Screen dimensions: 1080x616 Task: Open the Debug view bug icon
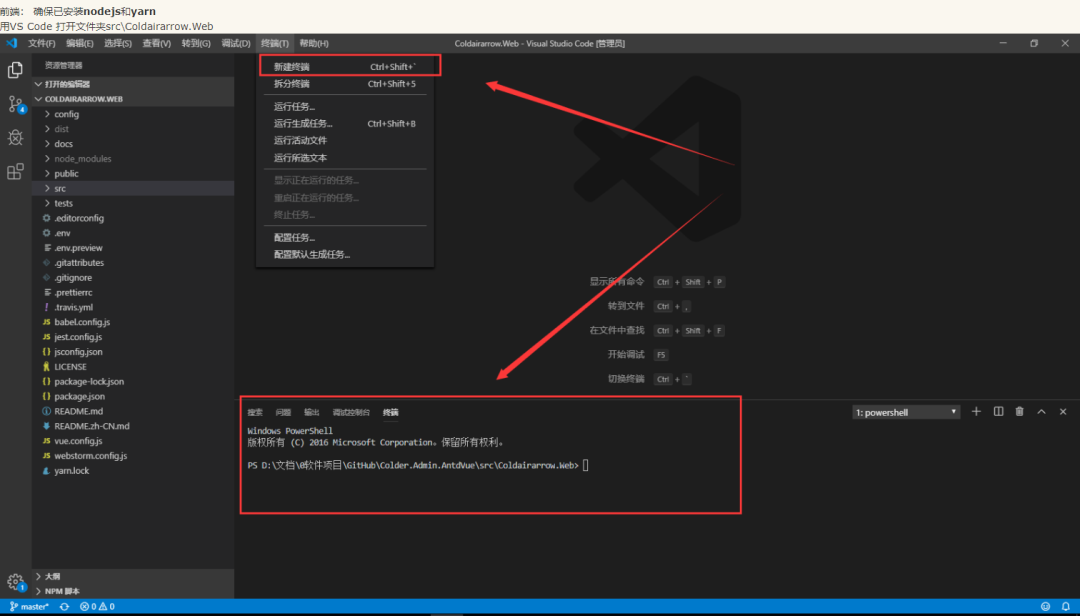pos(15,137)
